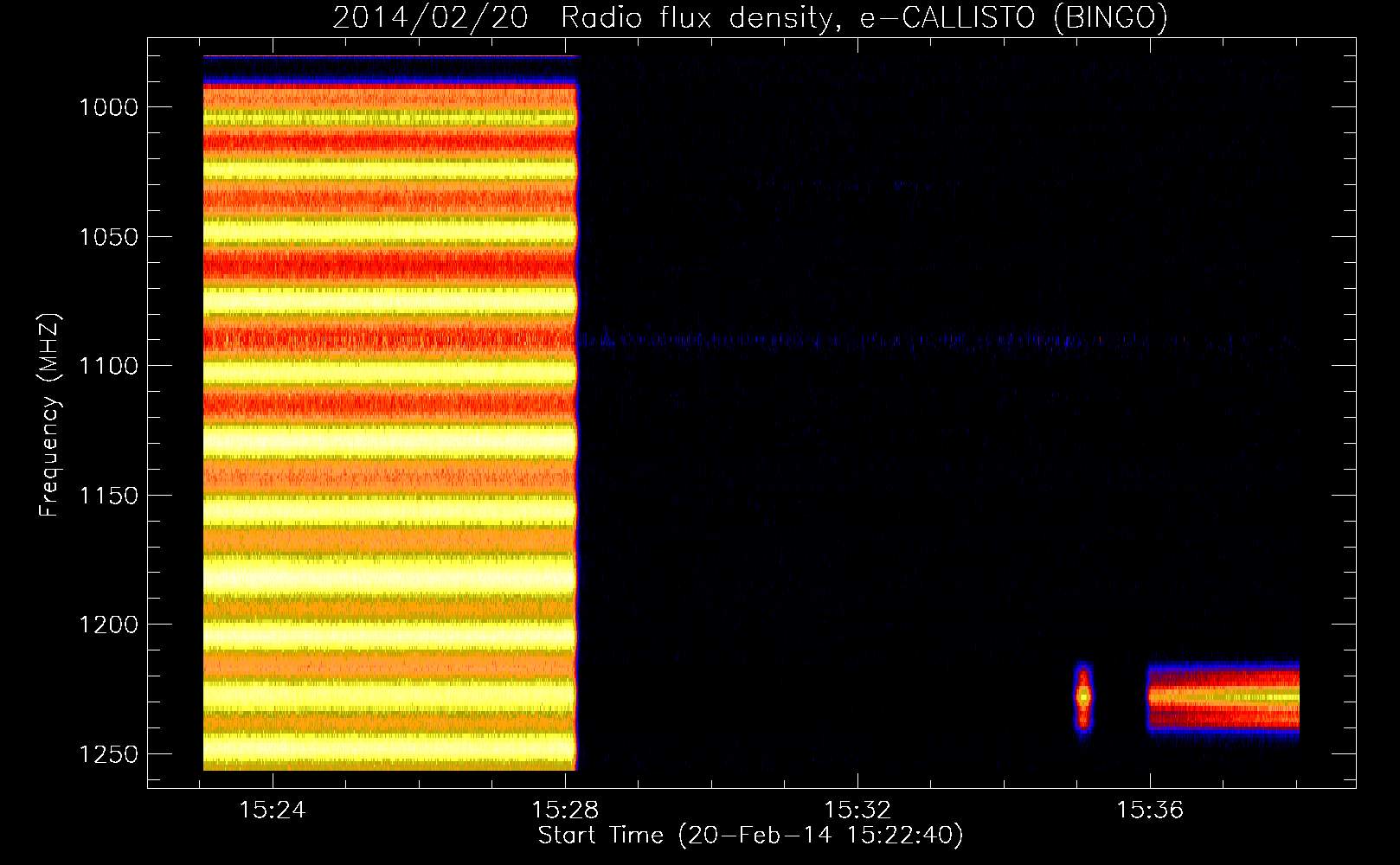
Task: Click the plot title "2014/02/20 Radio flux density, e-CALLISTO (BINGO)"
Action: [x=750, y=17]
